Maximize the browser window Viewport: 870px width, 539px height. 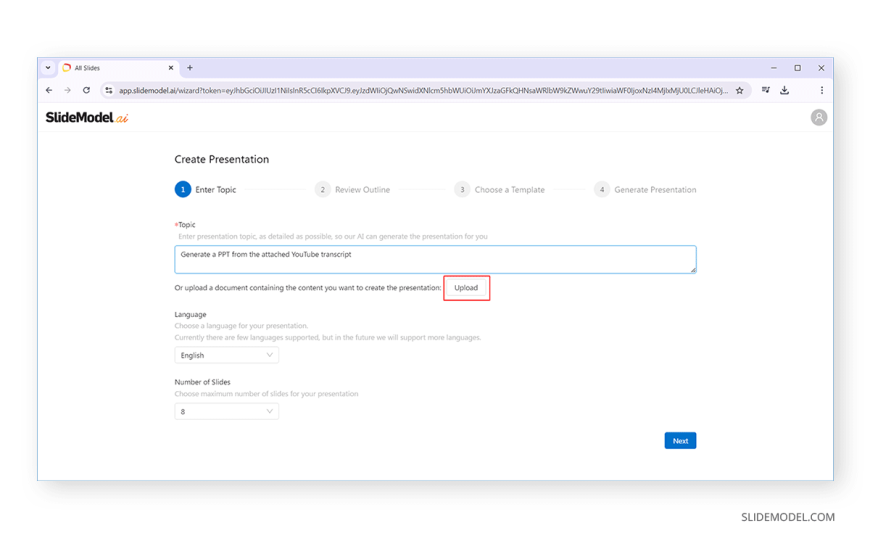point(797,68)
